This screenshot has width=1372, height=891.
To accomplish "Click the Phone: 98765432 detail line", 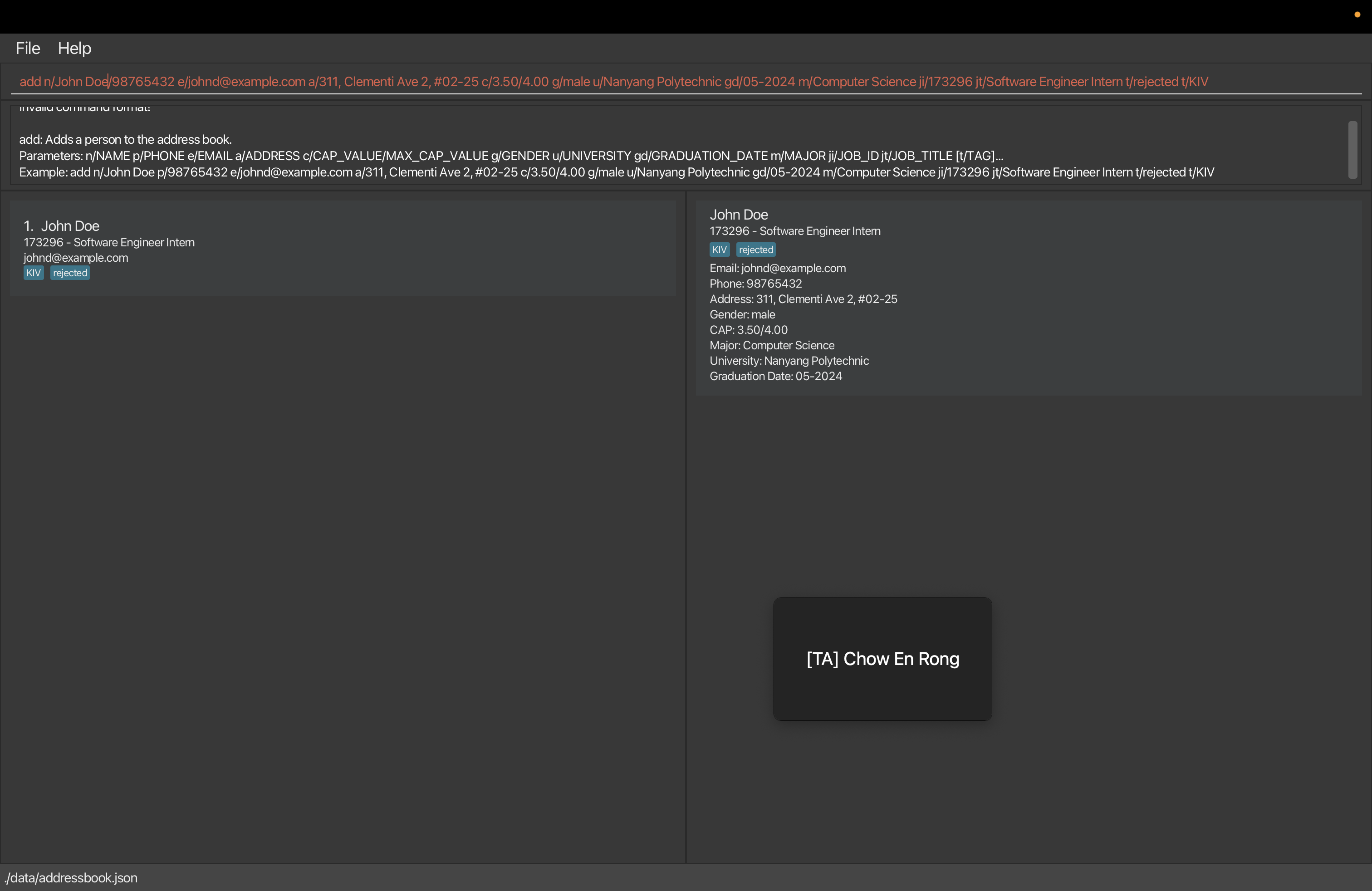I will click(x=755, y=284).
